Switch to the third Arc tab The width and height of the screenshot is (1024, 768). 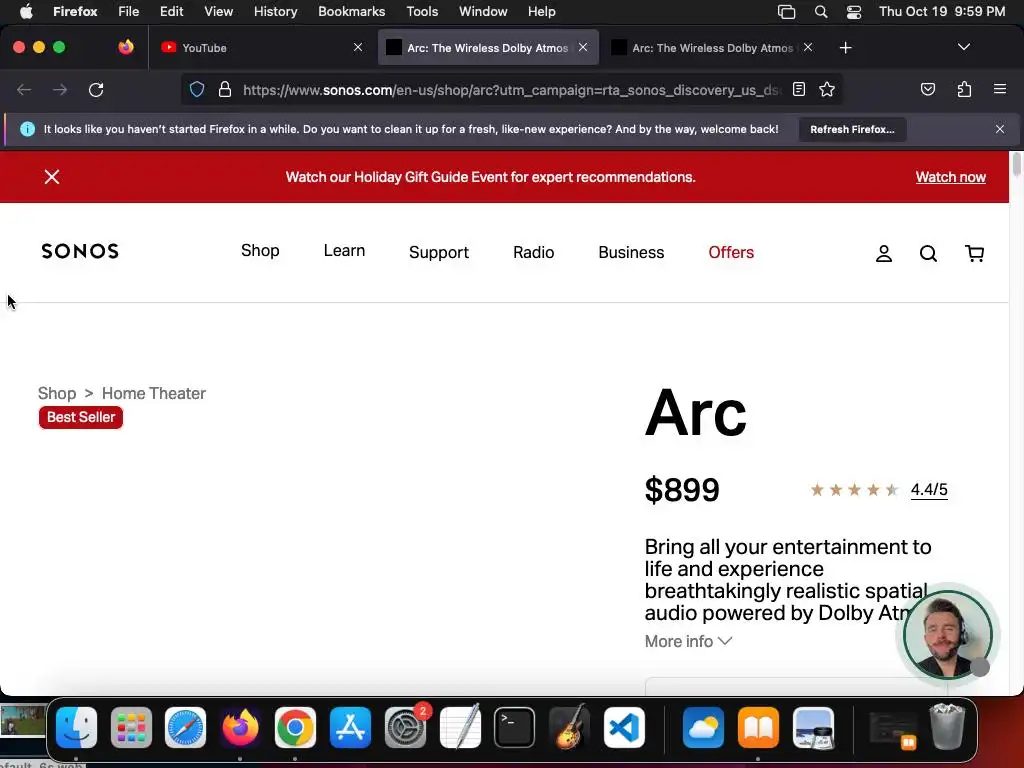tap(712, 48)
